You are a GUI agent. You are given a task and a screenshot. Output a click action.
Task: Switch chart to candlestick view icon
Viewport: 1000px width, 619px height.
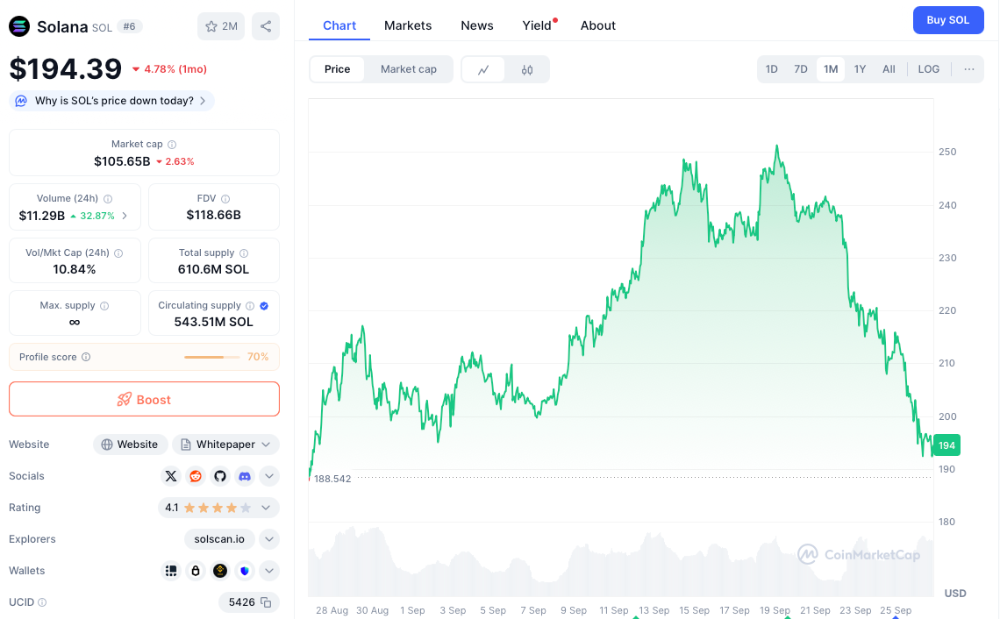pyautogui.click(x=527, y=70)
